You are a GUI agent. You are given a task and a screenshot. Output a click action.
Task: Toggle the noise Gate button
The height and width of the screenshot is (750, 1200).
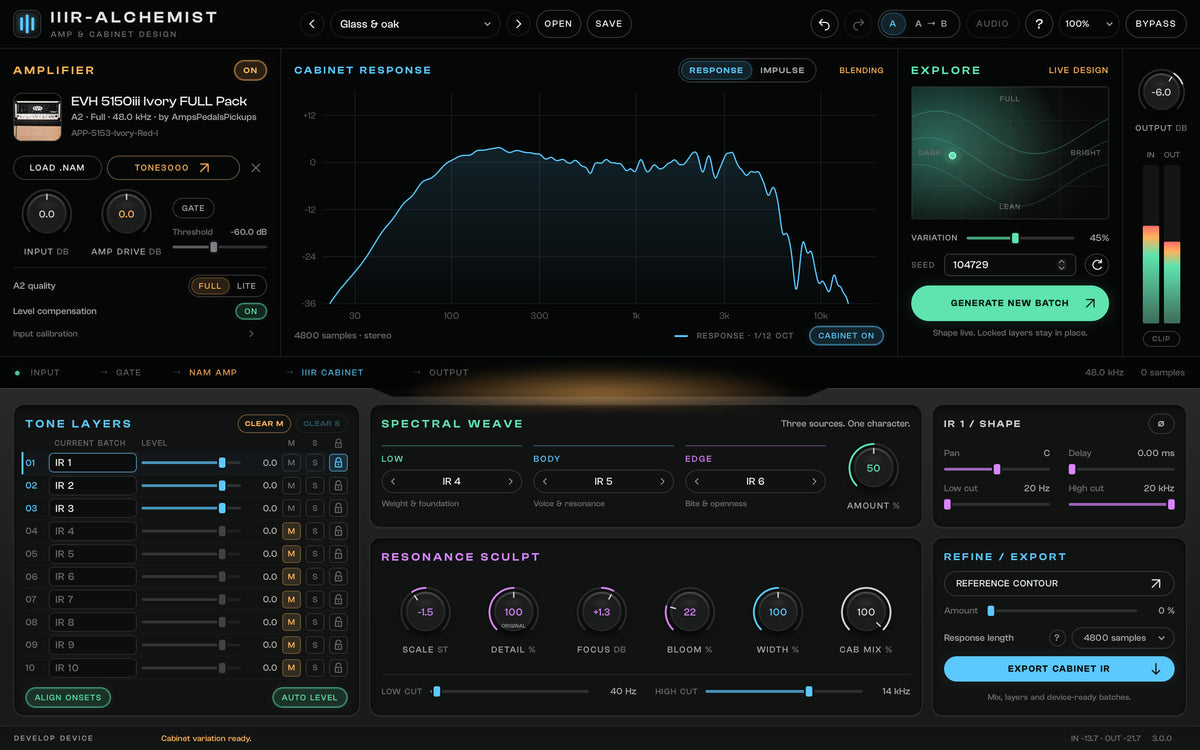coord(193,208)
